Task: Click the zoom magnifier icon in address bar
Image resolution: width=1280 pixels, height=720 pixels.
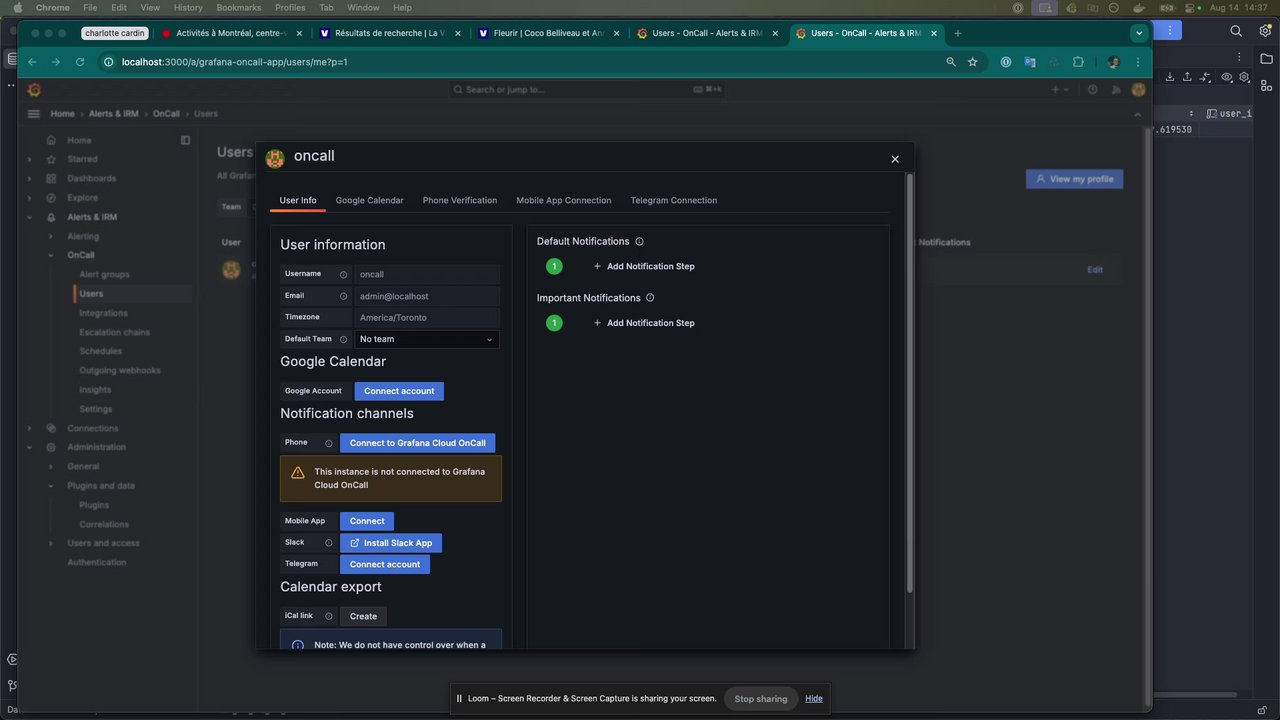Action: pyautogui.click(x=951, y=62)
